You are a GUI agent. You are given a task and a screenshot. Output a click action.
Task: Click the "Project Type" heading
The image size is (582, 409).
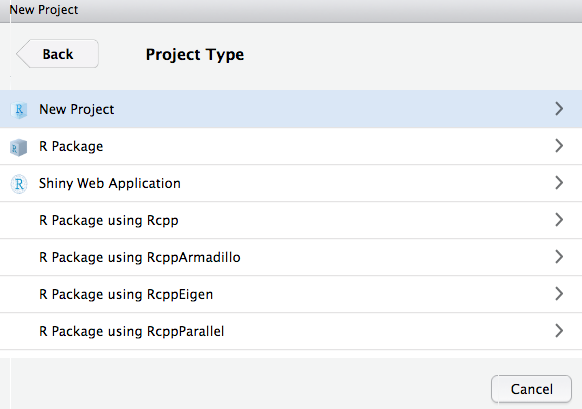[x=195, y=55]
